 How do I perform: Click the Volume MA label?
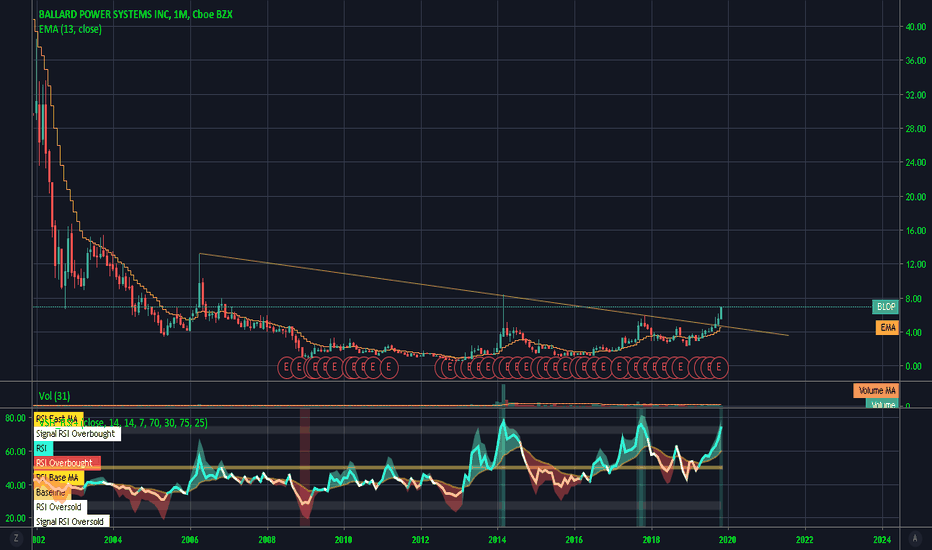[876, 391]
